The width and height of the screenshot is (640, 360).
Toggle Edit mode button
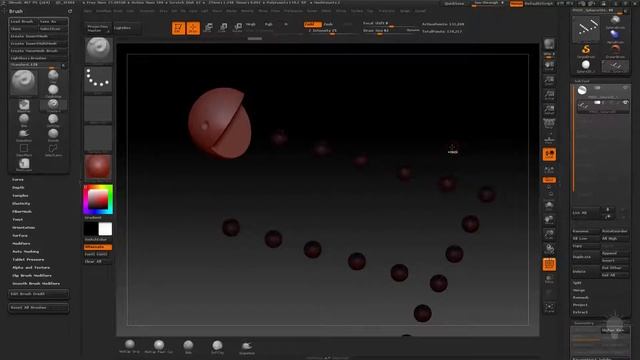tap(178, 28)
